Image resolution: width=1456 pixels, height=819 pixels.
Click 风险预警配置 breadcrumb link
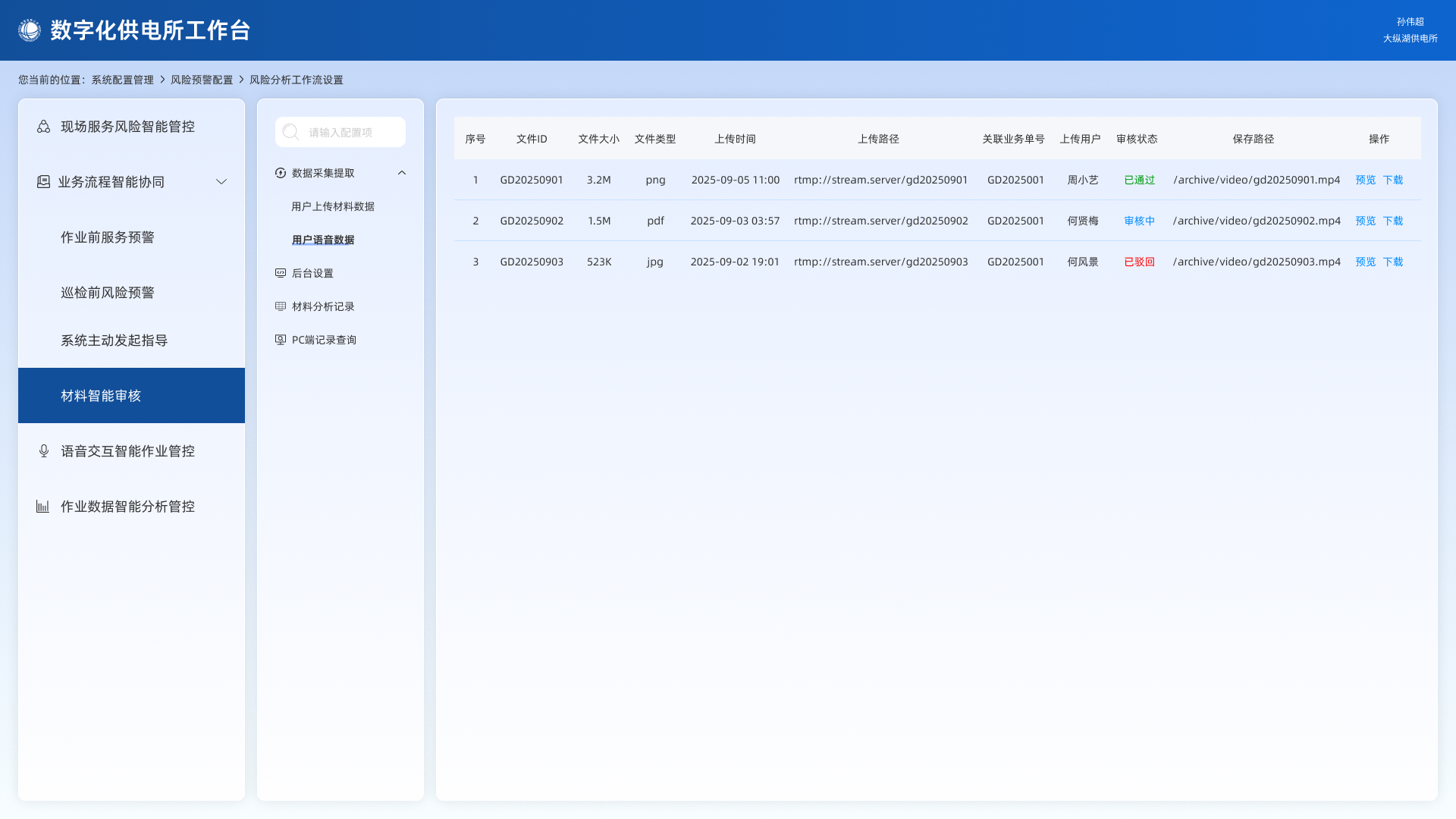pos(202,80)
